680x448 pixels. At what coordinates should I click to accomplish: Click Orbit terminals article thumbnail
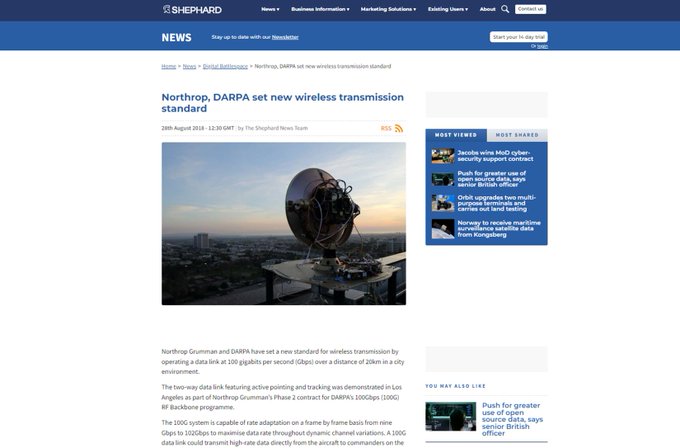point(443,203)
